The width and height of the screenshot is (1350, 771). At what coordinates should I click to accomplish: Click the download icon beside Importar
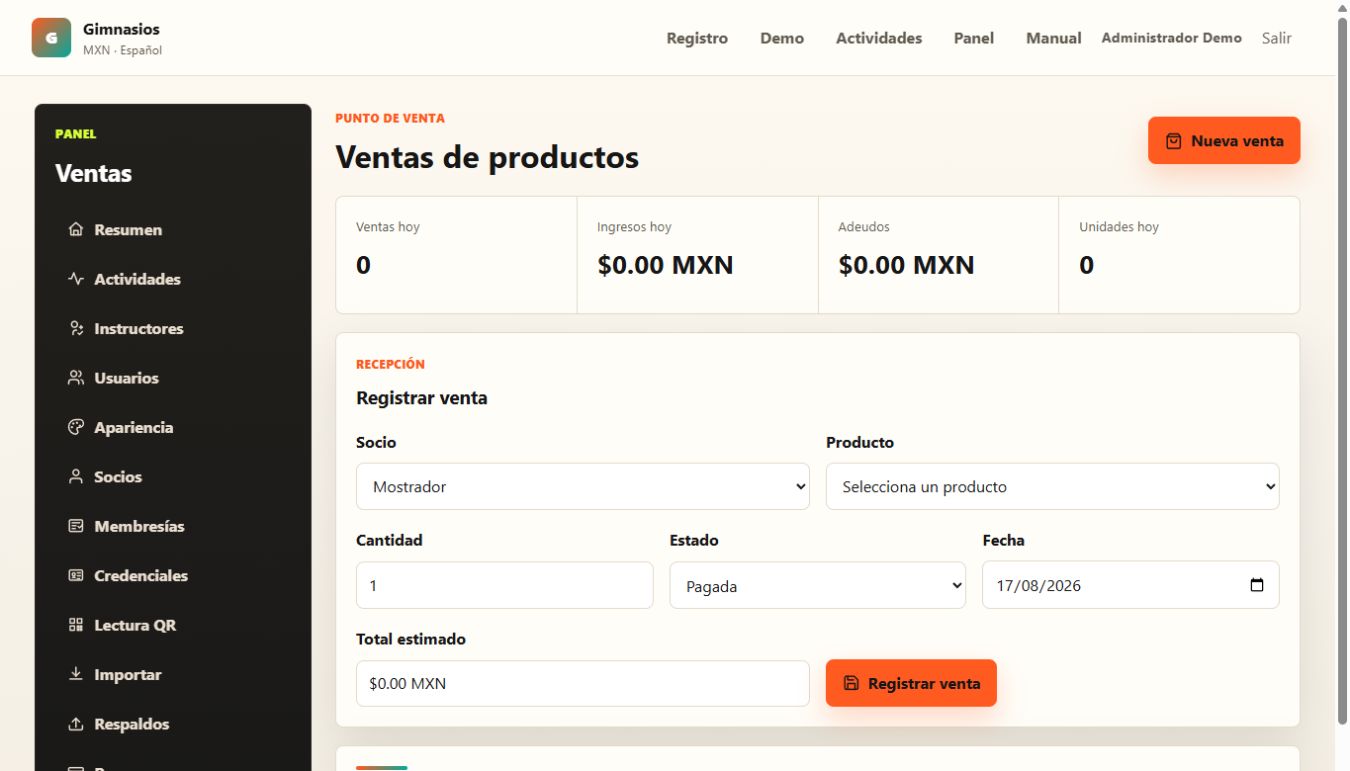(x=76, y=675)
